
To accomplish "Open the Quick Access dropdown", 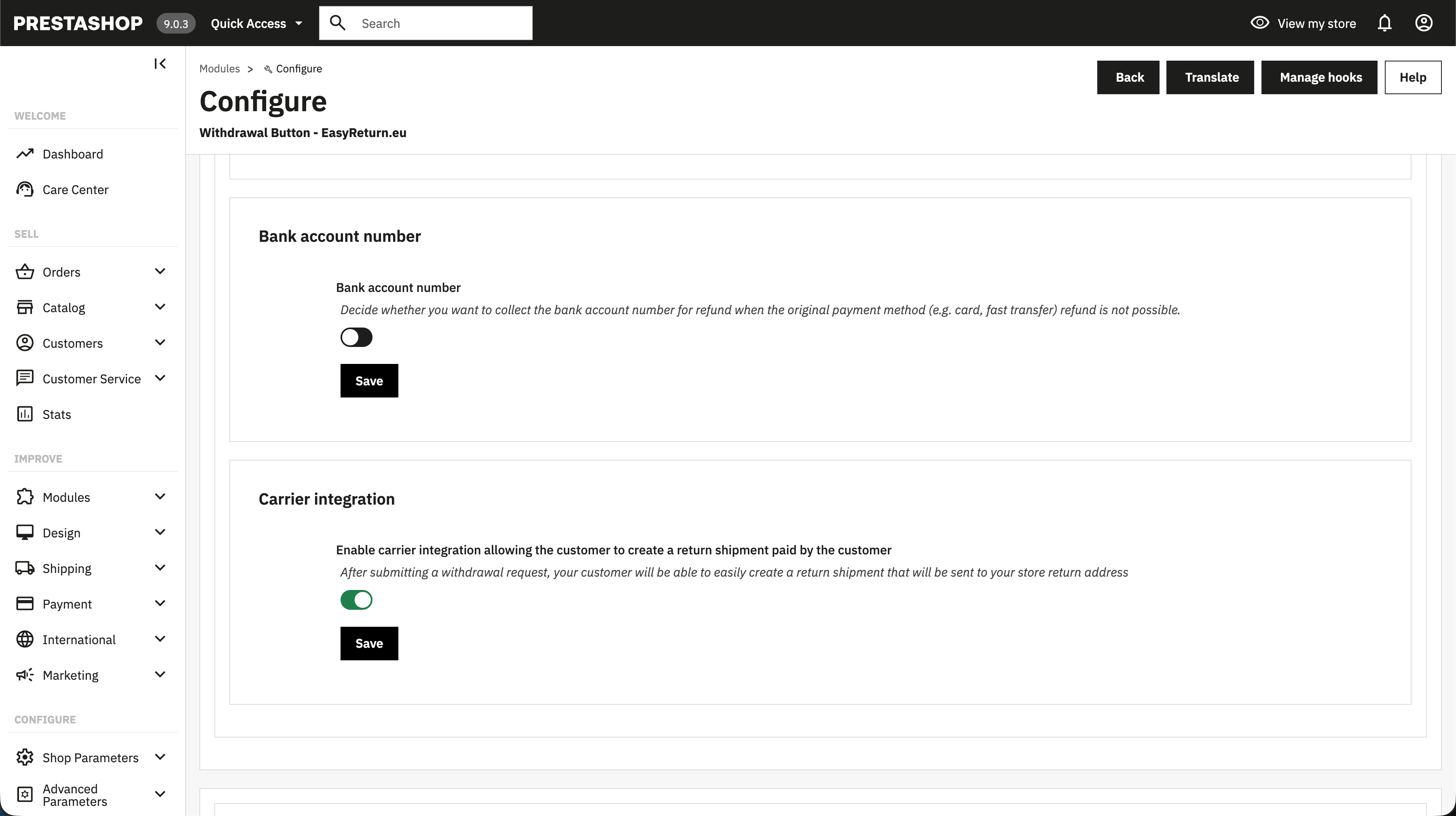I will pos(256,23).
